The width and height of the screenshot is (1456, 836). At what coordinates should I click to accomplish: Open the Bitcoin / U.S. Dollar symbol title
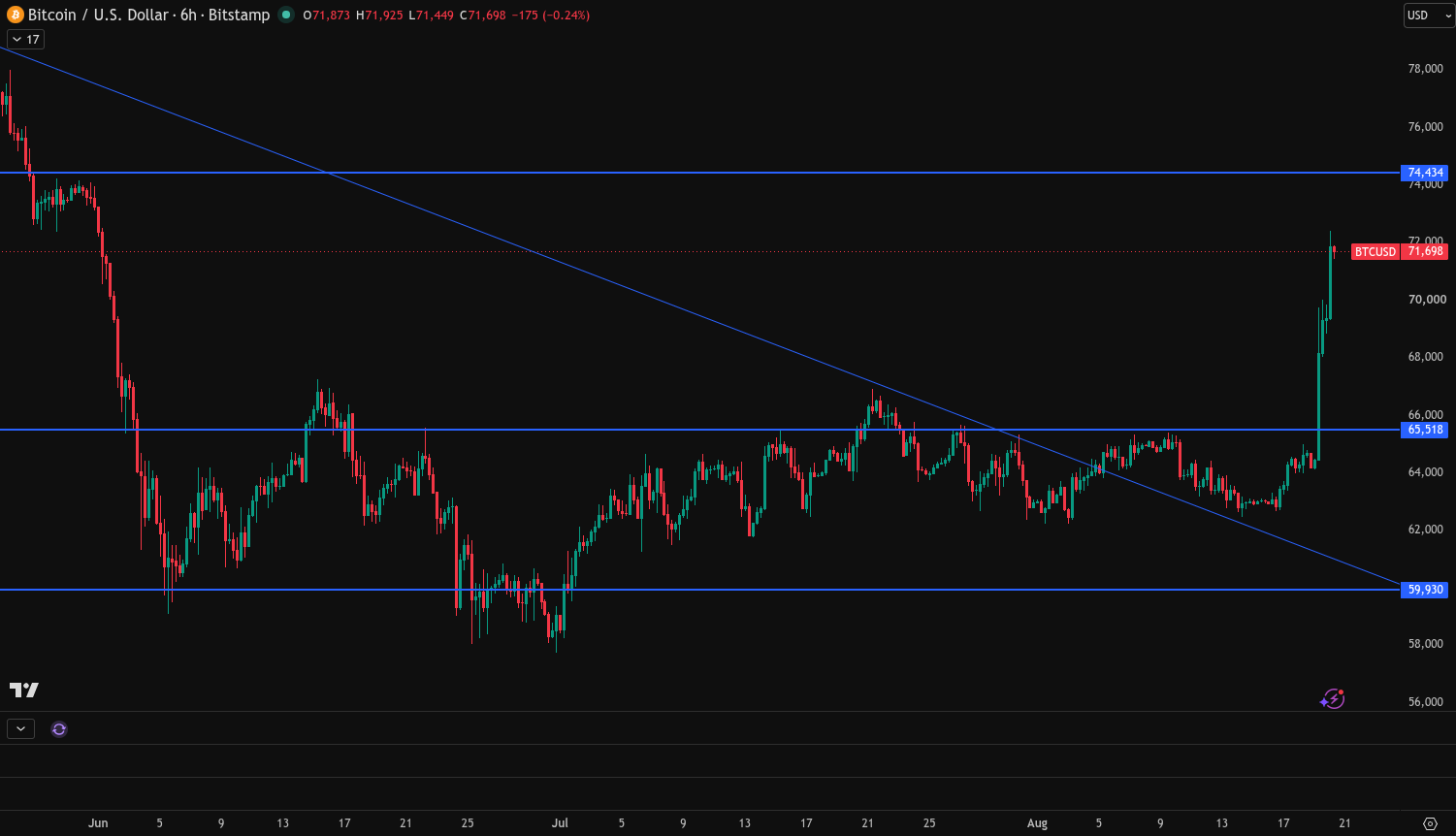(148, 15)
